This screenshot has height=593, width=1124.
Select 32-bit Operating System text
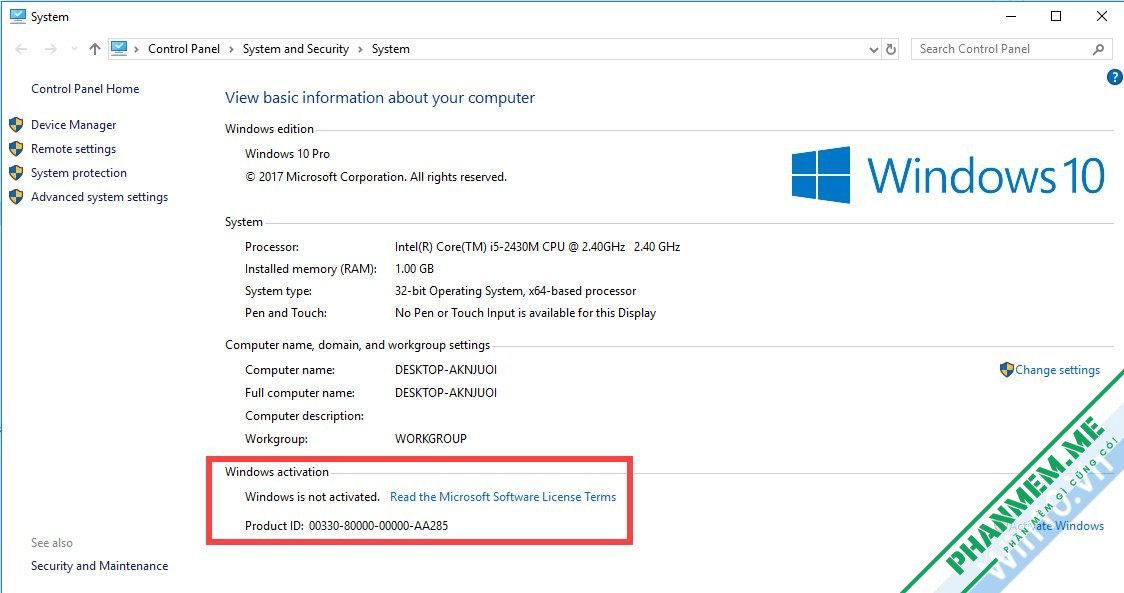pyautogui.click(x=515, y=291)
